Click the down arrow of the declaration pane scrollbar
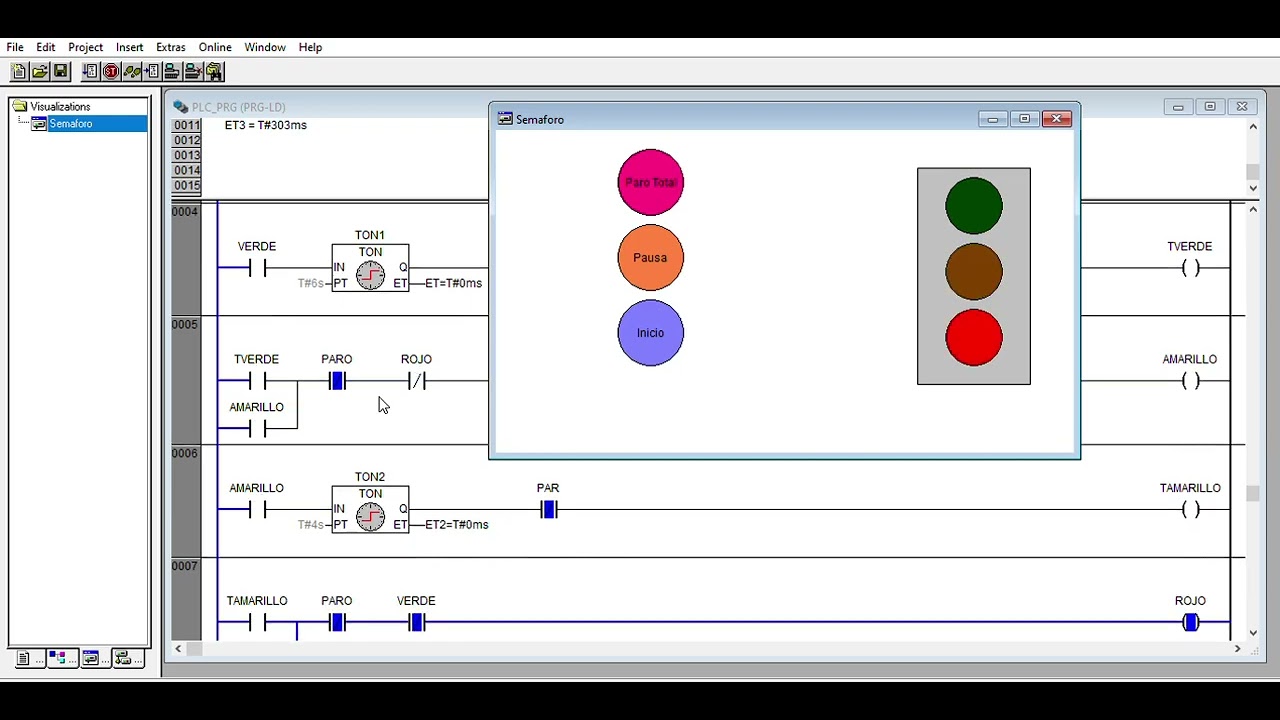 1253,187
